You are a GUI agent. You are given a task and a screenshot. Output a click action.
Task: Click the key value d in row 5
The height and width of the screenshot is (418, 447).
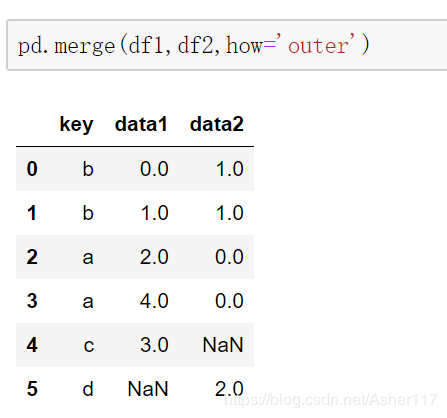tap(88, 389)
